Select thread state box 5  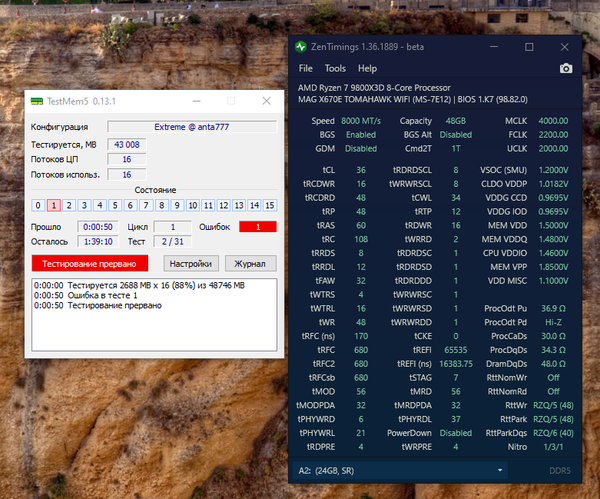pyautogui.click(x=115, y=205)
